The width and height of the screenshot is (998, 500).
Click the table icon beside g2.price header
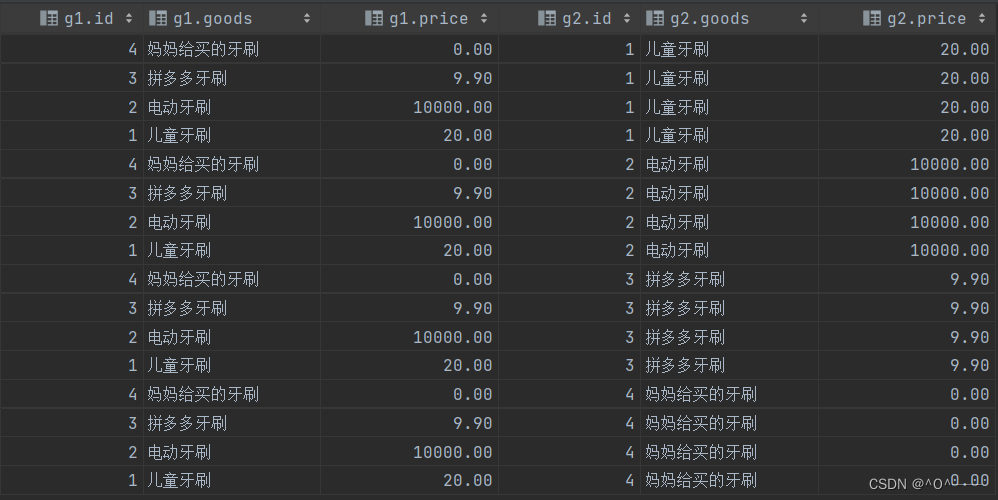[872, 18]
